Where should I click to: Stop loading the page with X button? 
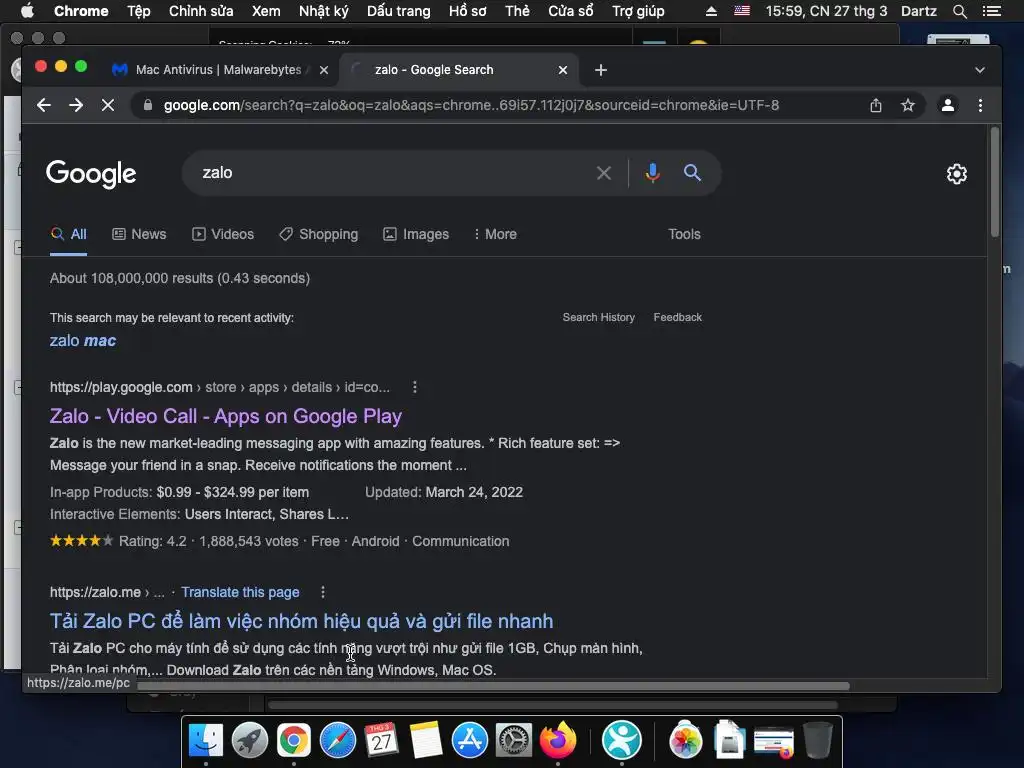click(108, 105)
